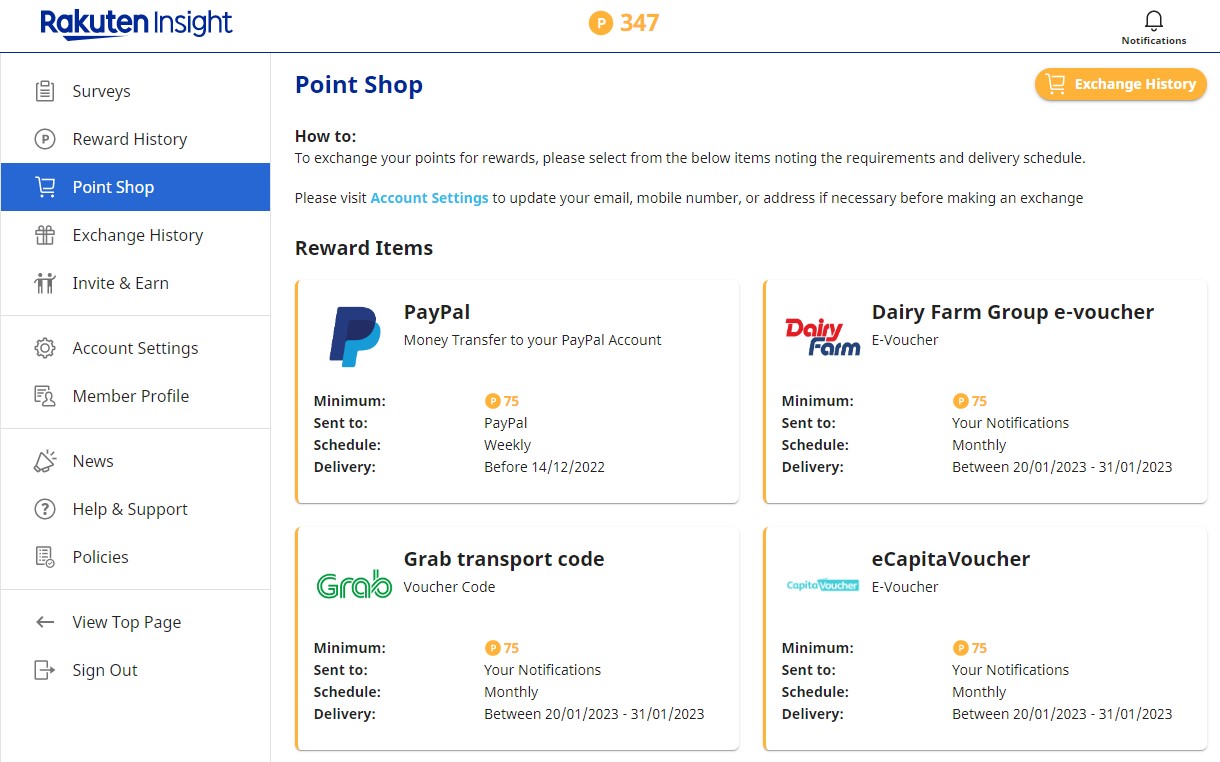
Task: Click the Reward History points icon
Action: (45, 139)
